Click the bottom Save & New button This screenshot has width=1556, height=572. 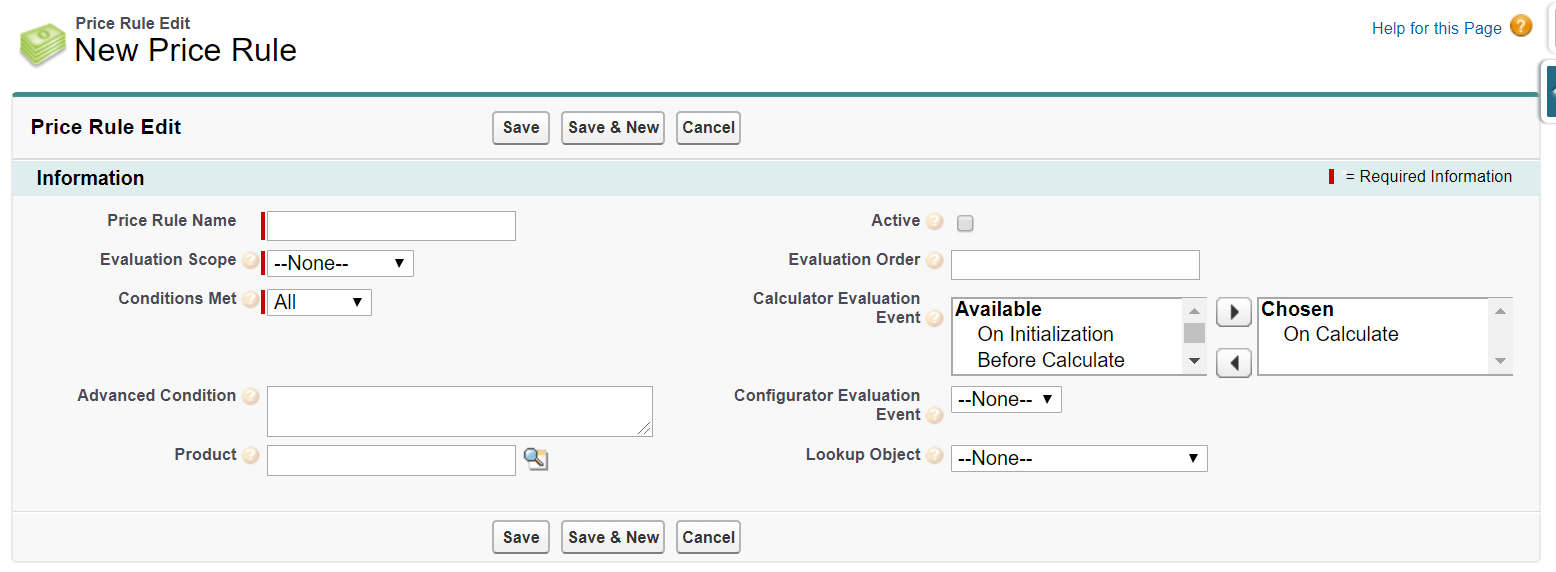(x=613, y=537)
